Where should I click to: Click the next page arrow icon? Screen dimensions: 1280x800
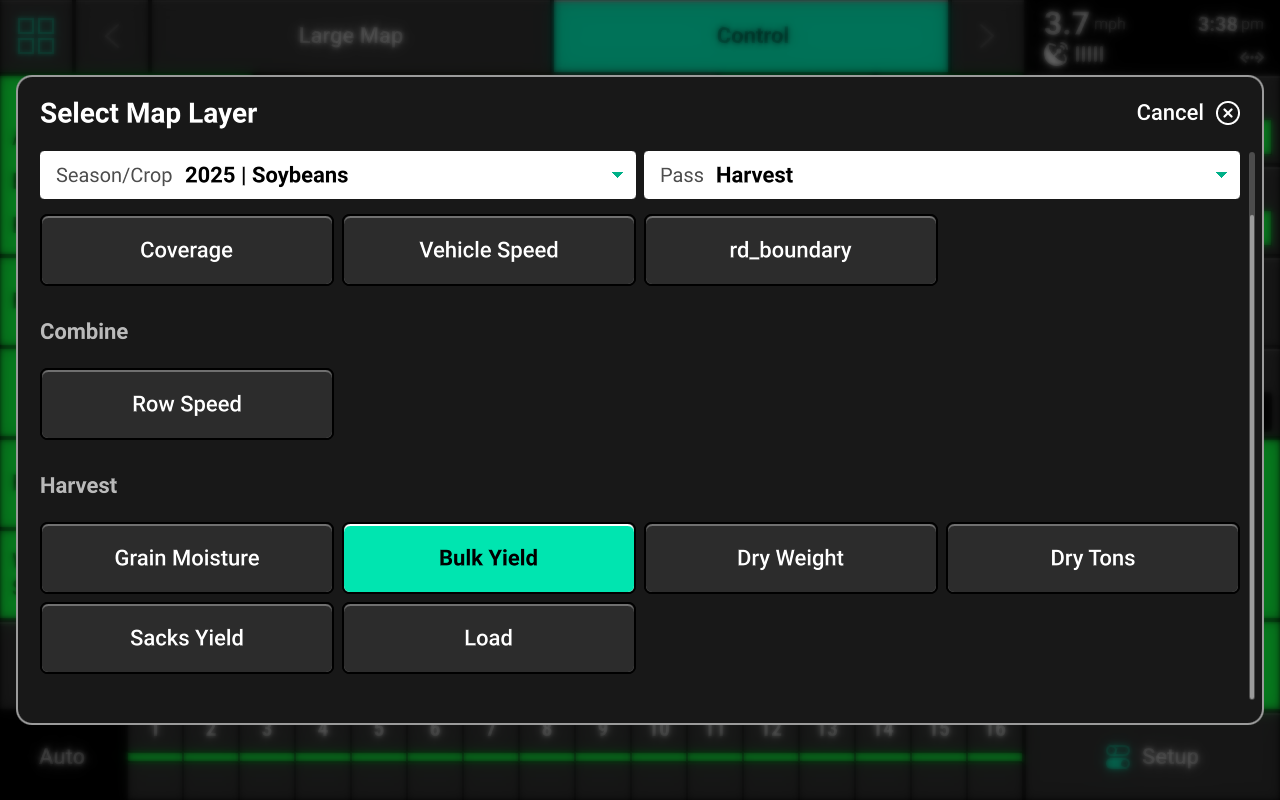(986, 36)
